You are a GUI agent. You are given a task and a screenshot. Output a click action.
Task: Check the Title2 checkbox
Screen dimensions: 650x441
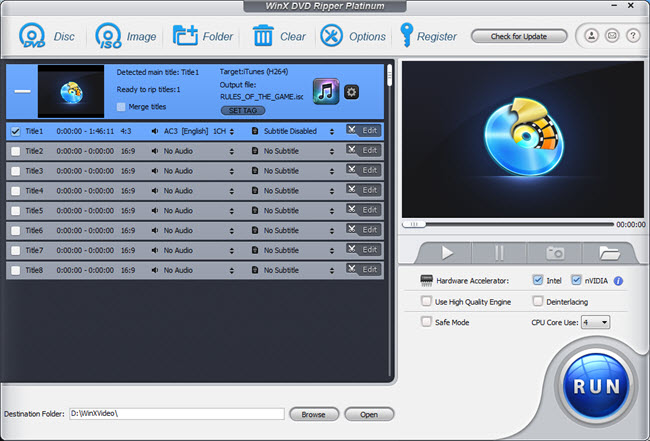16,151
